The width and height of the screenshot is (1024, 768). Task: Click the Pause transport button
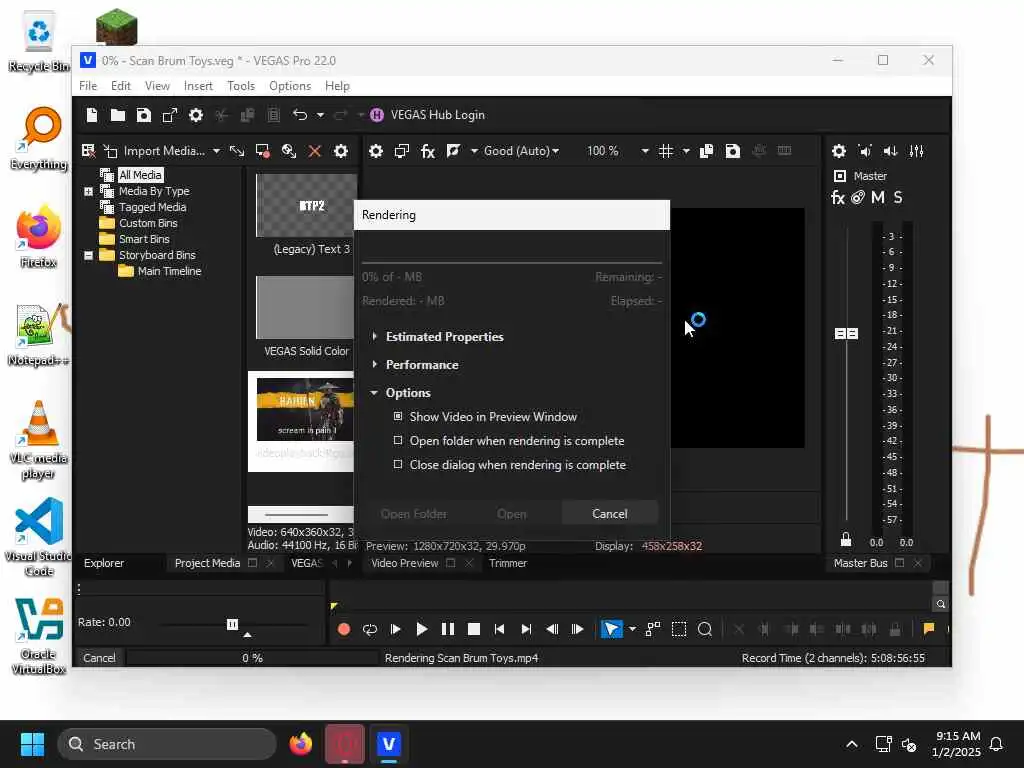tap(448, 630)
